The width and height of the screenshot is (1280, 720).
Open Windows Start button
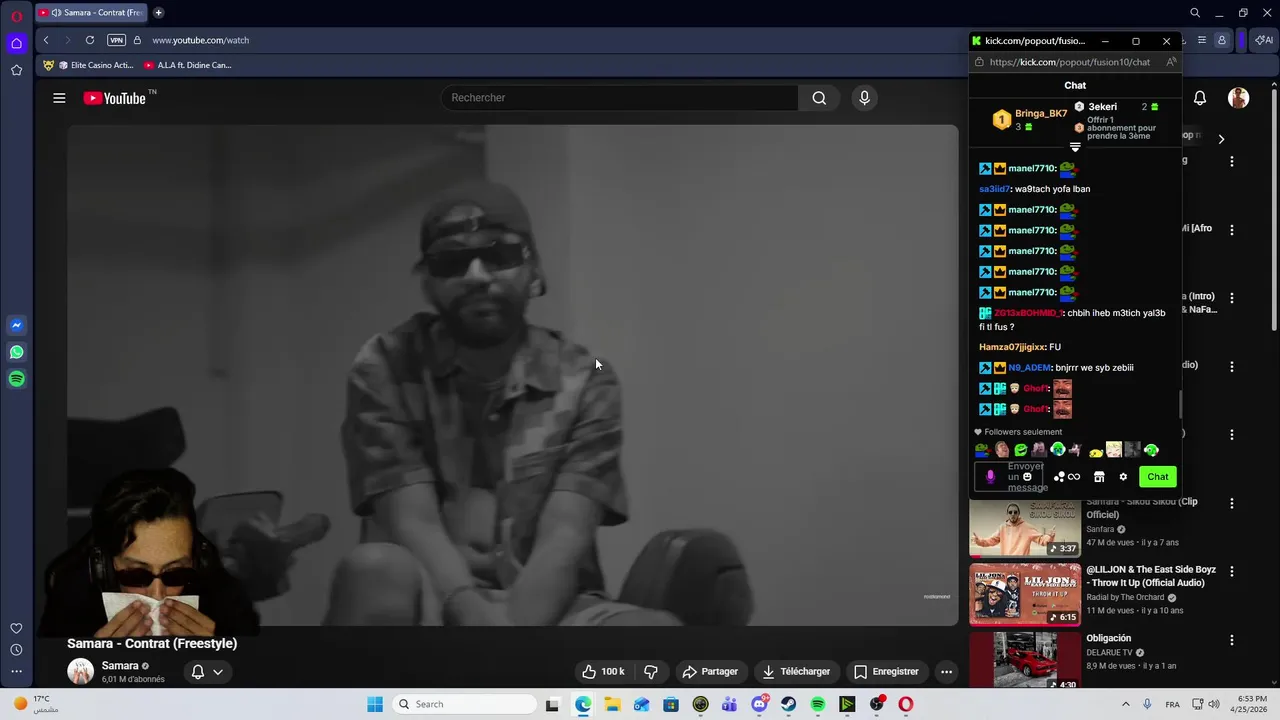pos(375,704)
